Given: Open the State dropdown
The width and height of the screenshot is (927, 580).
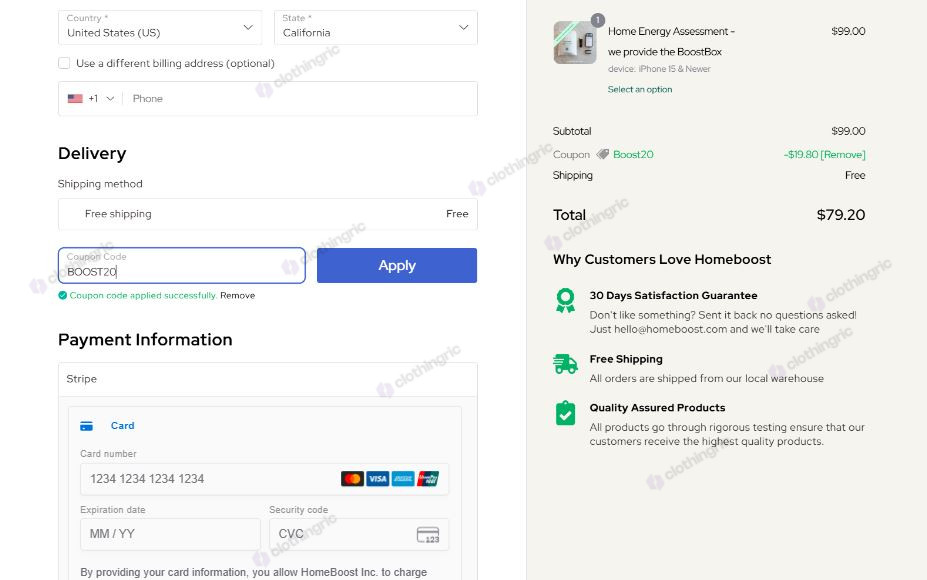Looking at the screenshot, I should [x=376, y=27].
